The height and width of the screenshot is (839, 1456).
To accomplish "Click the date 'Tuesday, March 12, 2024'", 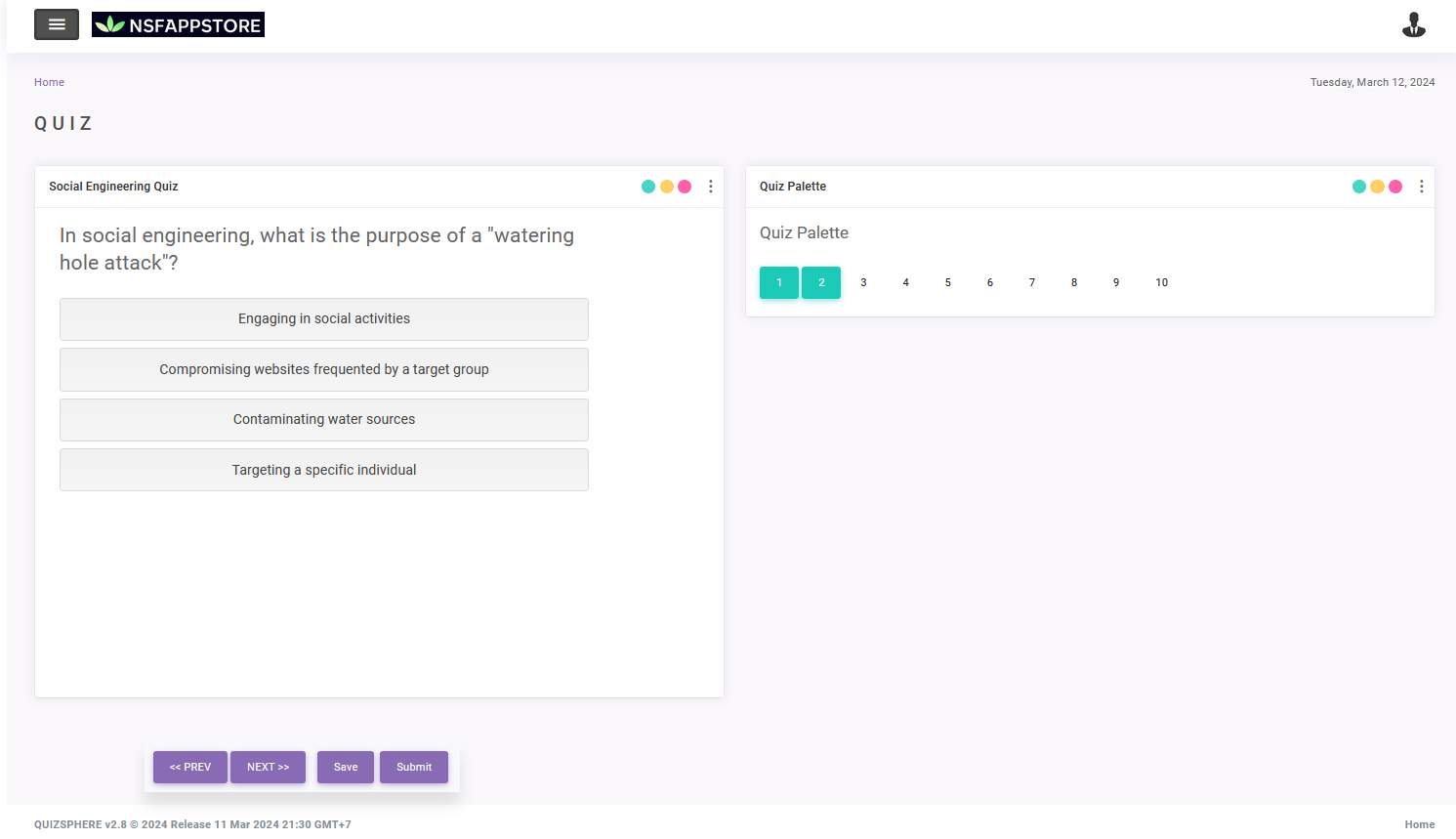I will click(x=1372, y=82).
